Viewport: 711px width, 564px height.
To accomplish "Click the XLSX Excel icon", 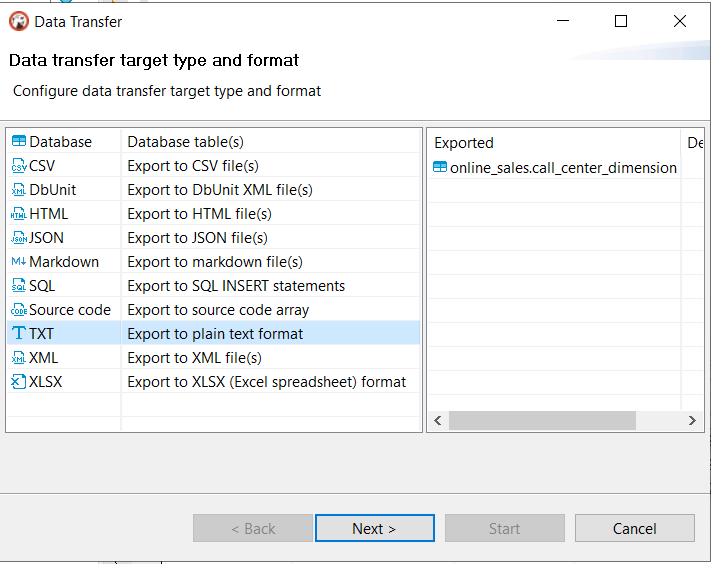I will click(19, 382).
